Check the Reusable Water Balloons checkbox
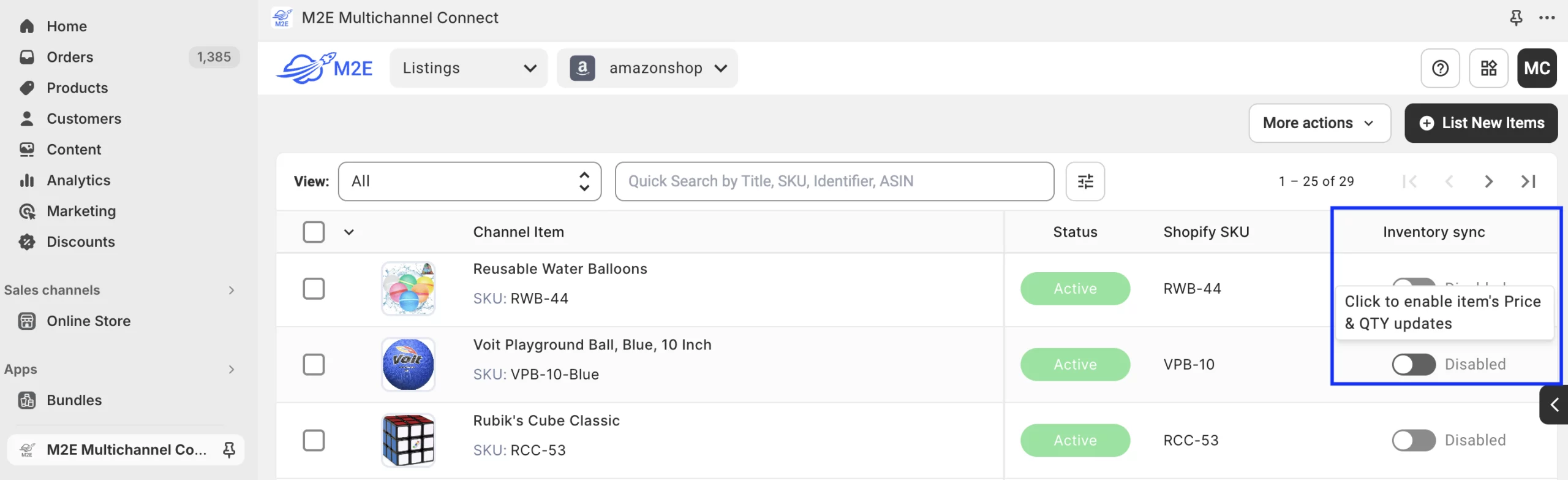Image resolution: width=1568 pixels, height=480 pixels. click(314, 289)
